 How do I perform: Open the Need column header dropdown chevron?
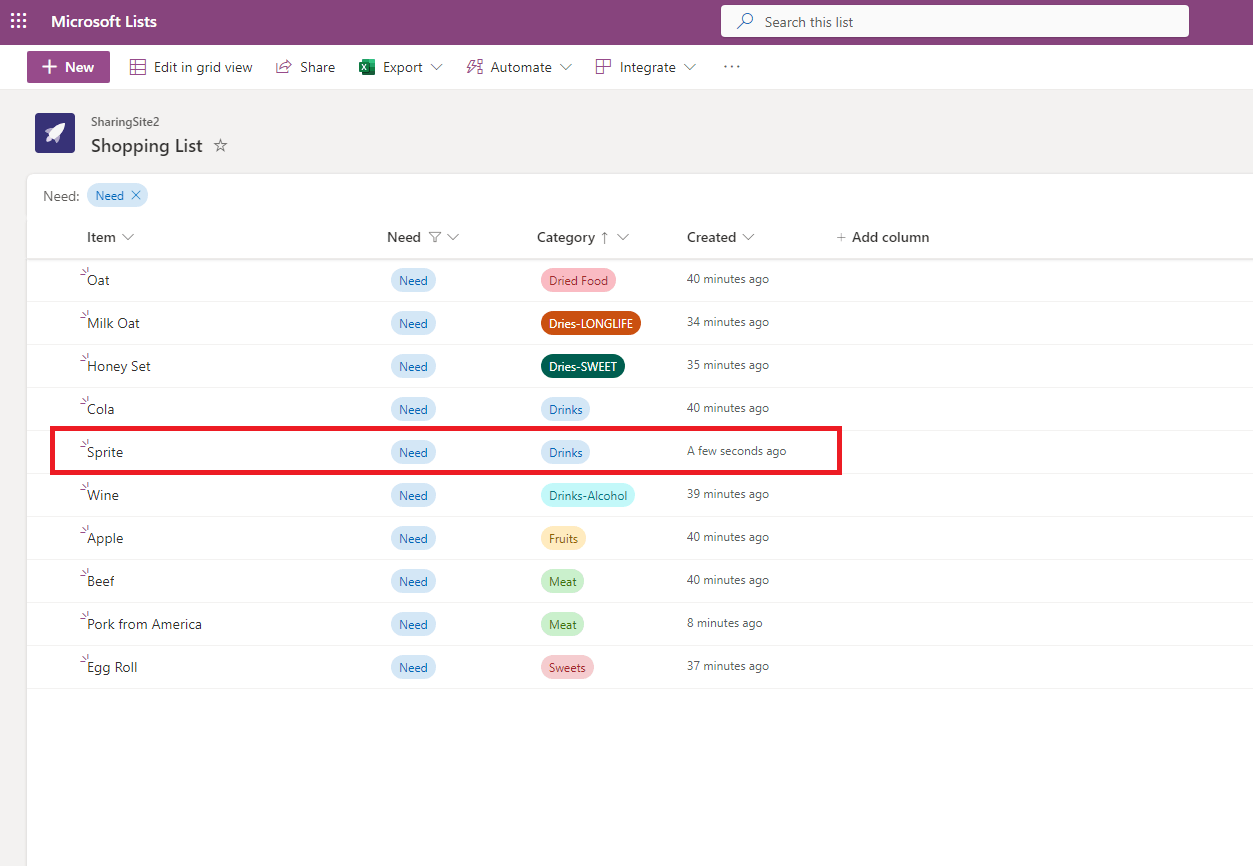click(453, 237)
